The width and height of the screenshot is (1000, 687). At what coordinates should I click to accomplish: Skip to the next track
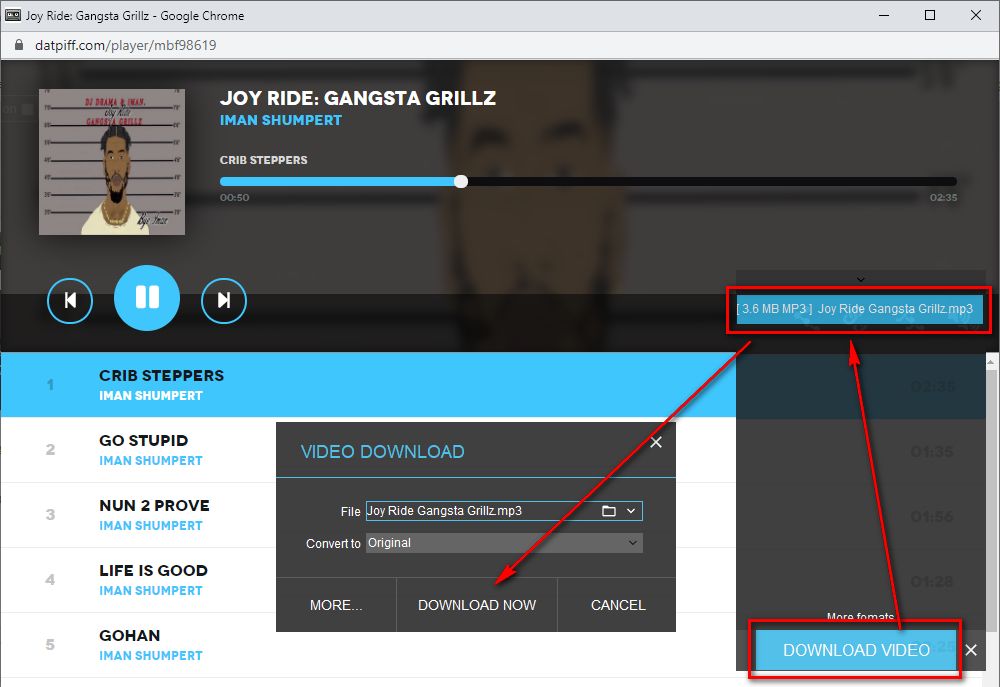[x=224, y=300]
